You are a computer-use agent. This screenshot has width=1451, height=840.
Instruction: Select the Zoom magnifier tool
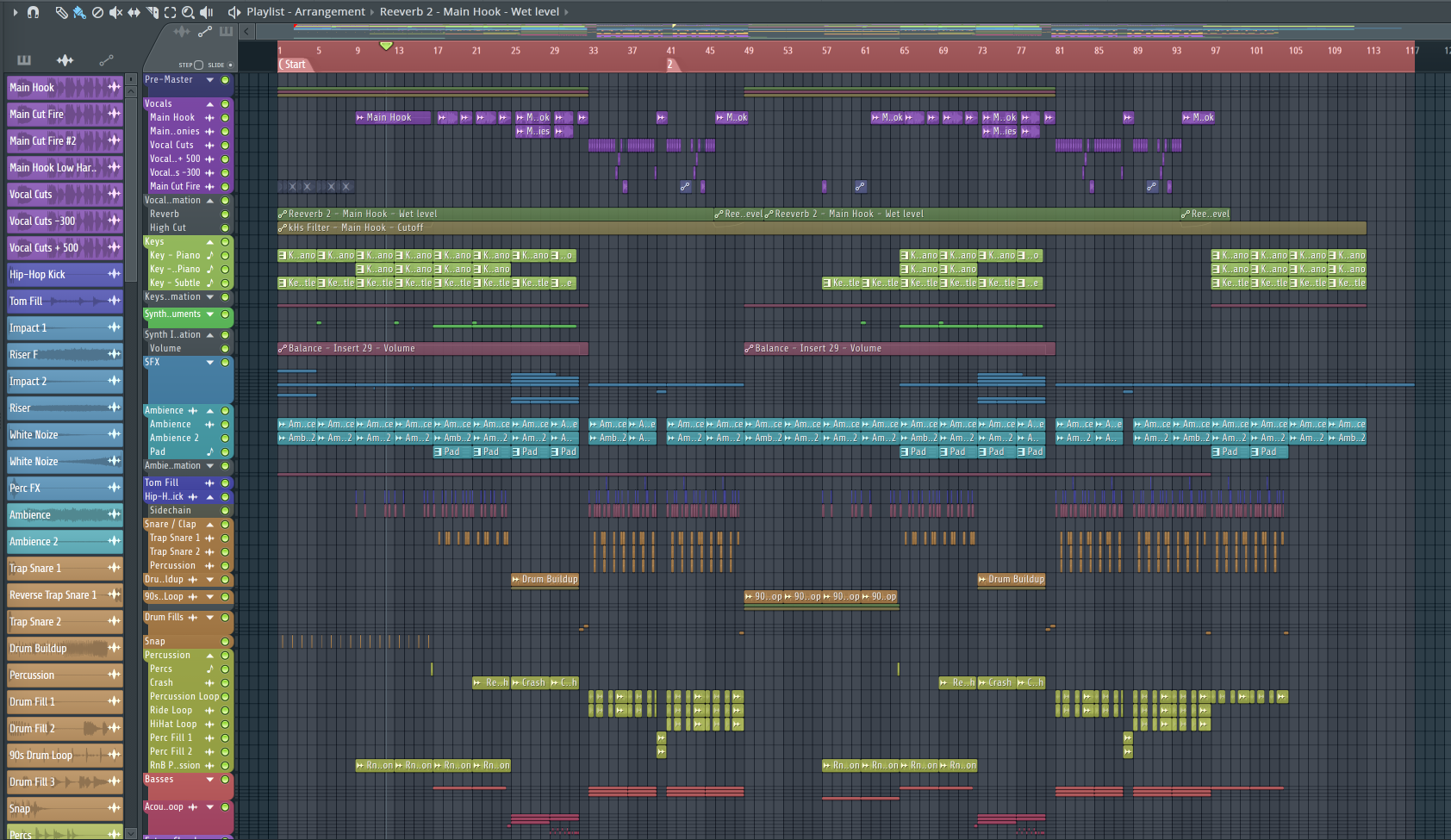coord(188,12)
